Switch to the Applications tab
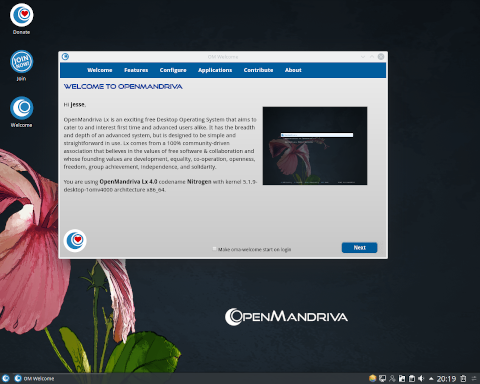 [x=215, y=70]
